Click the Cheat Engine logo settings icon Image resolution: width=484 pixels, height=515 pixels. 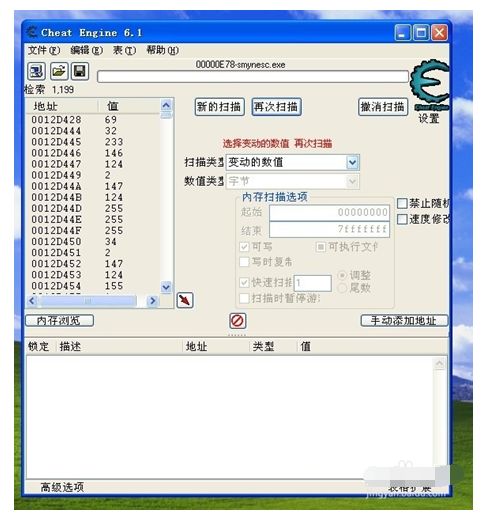[429, 84]
